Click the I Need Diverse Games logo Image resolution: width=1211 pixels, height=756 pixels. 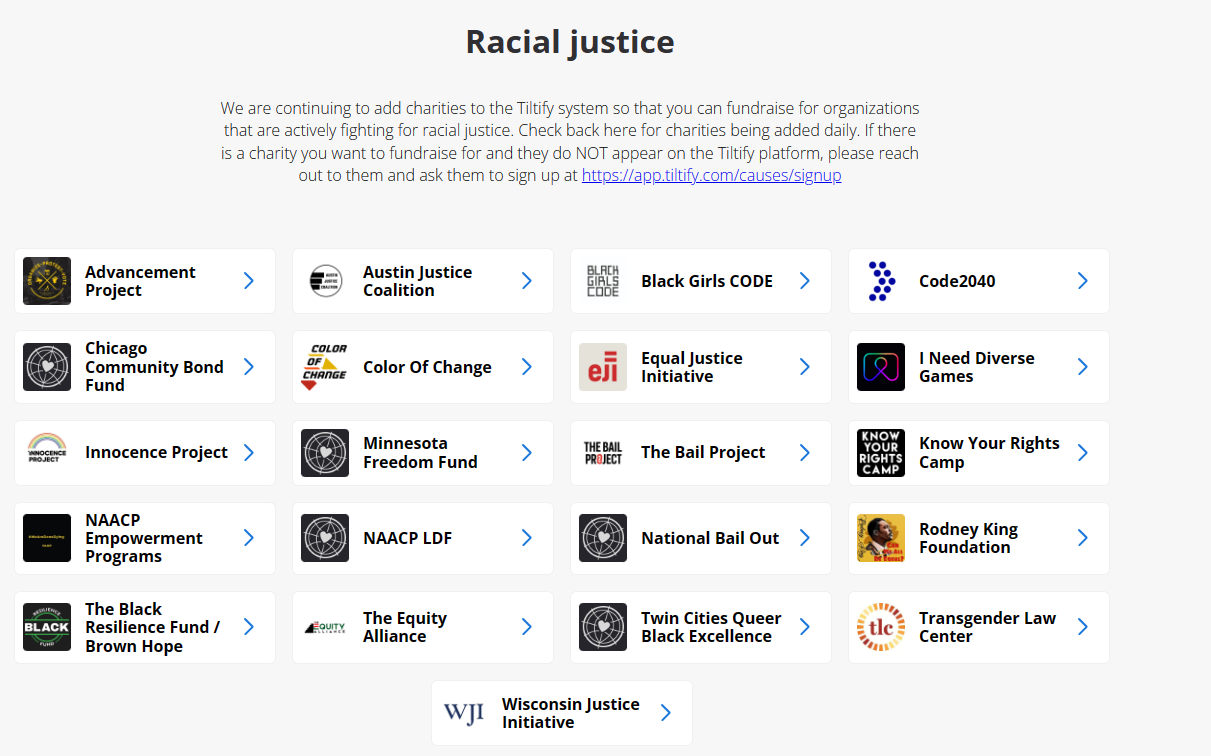tap(881, 367)
